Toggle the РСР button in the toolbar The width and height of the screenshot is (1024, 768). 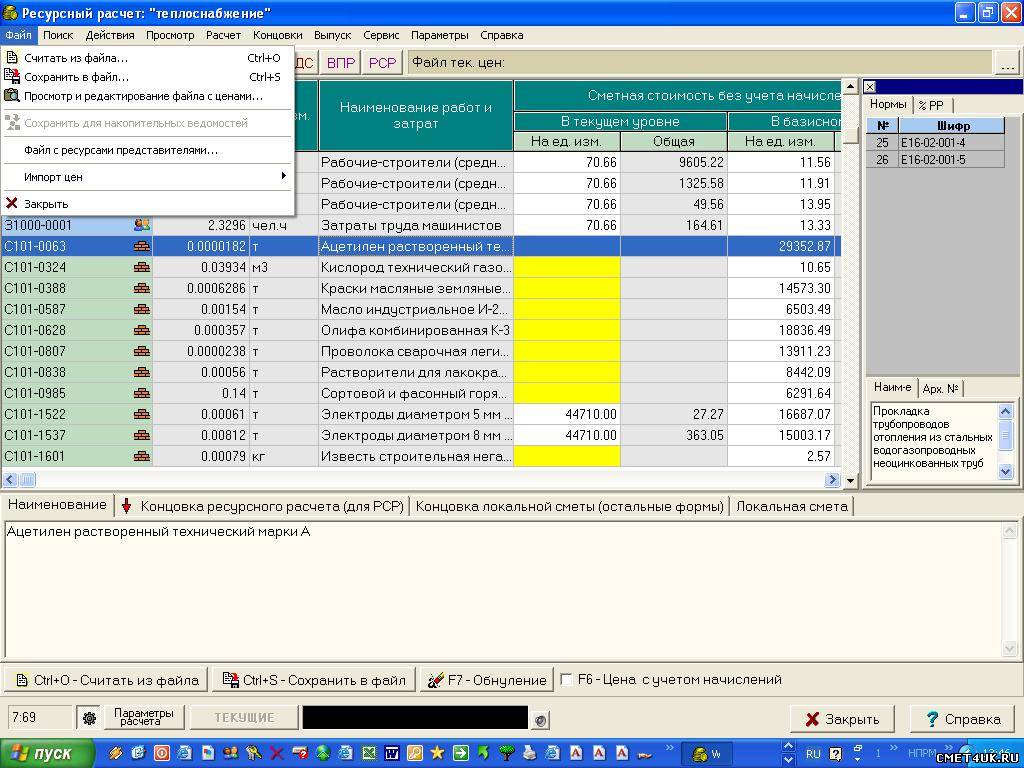click(x=382, y=63)
